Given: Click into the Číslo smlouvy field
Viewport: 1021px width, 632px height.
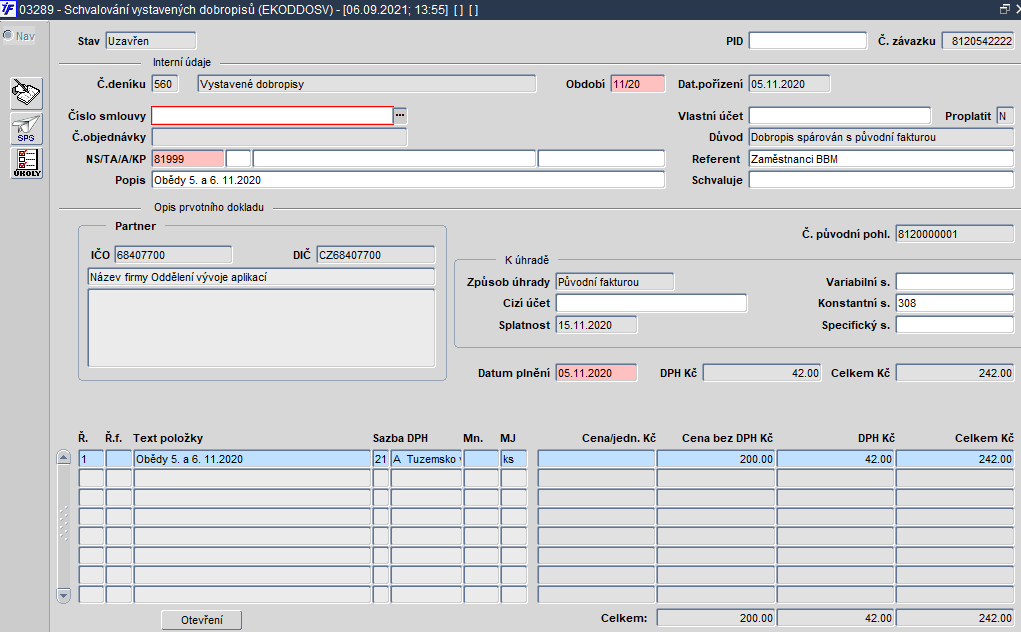Looking at the screenshot, I should [x=272, y=116].
